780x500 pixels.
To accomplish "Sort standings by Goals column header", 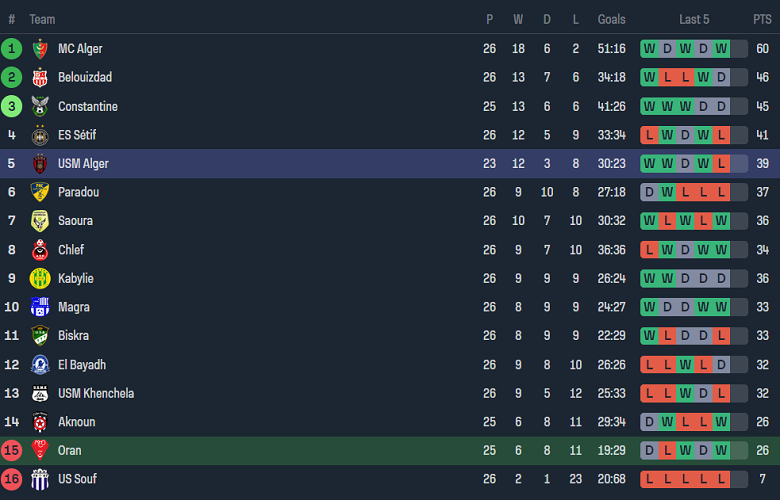I will click(611, 19).
